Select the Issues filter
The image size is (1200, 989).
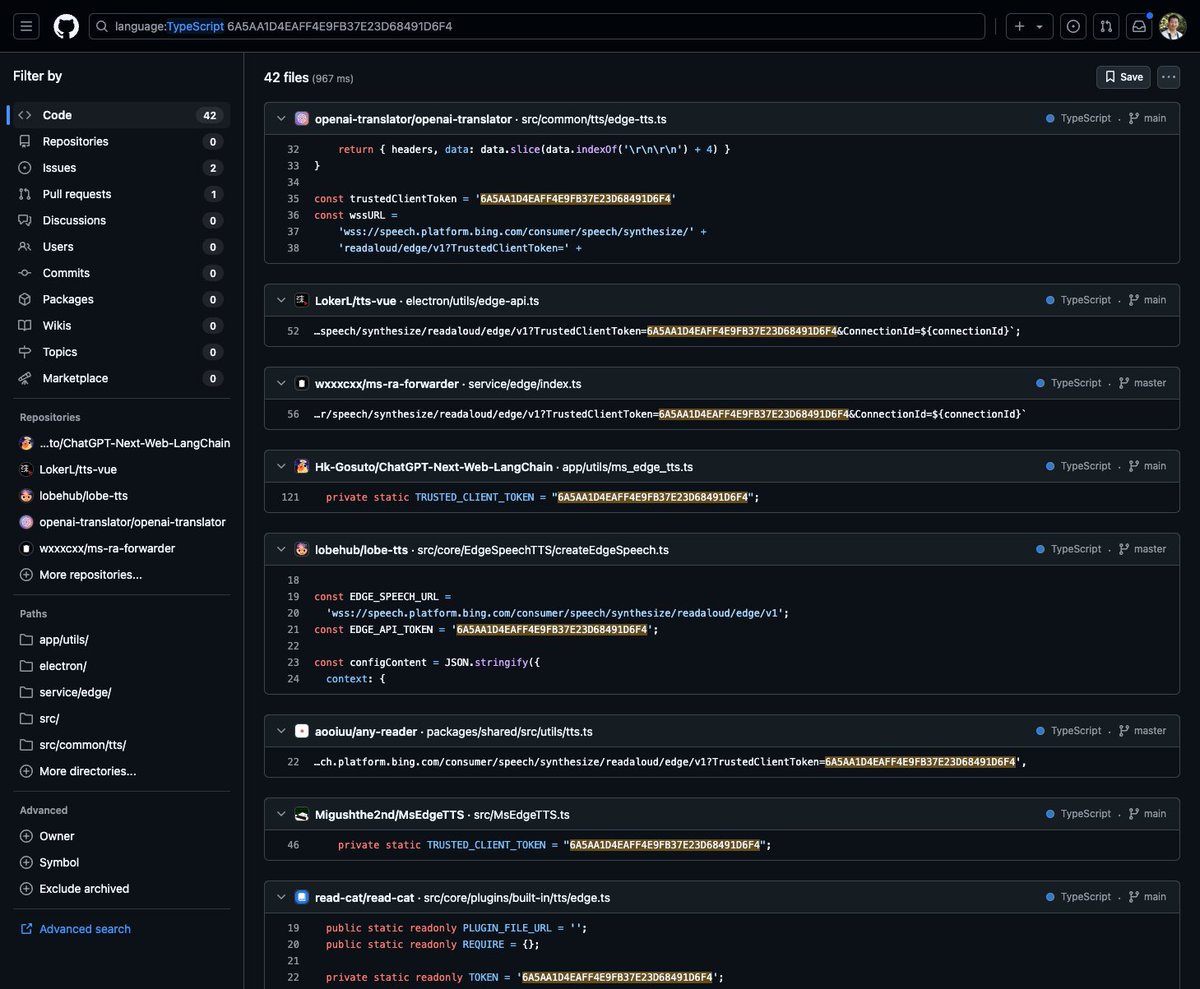[119, 168]
